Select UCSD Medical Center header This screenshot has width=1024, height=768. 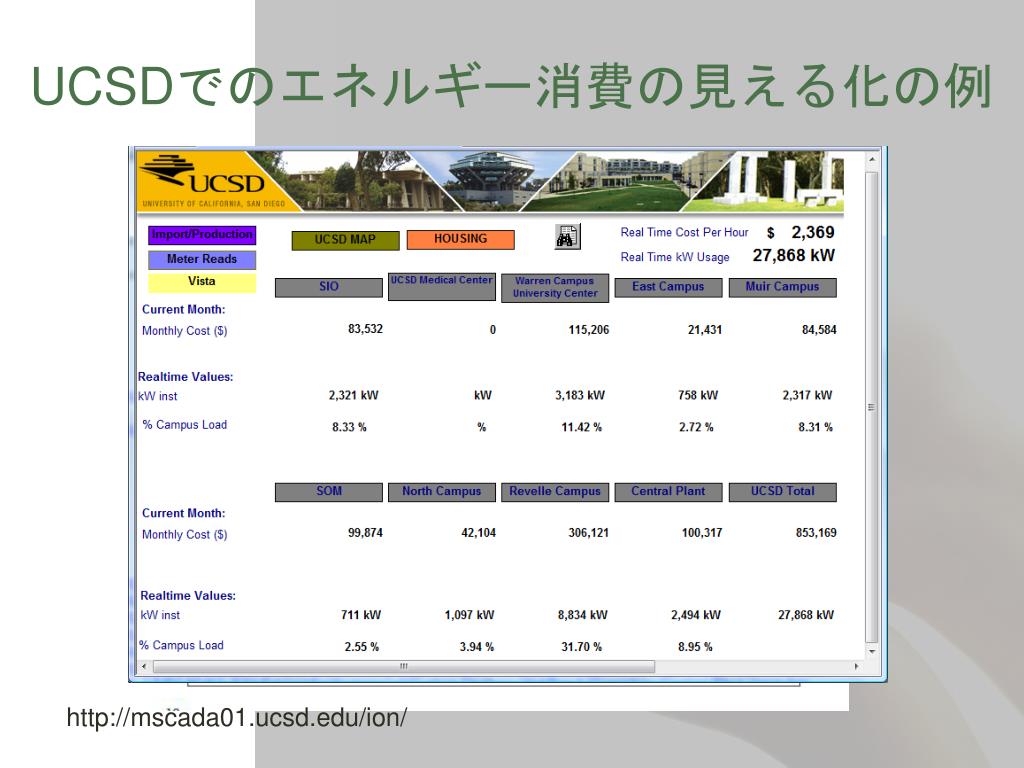(x=441, y=287)
